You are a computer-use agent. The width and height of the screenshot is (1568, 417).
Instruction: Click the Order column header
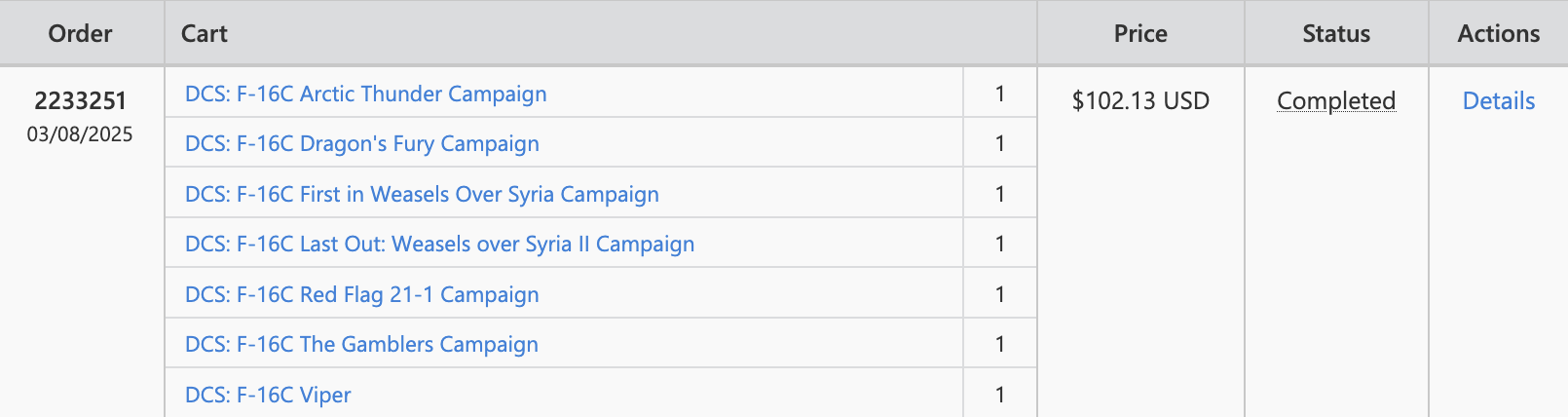tap(81, 33)
